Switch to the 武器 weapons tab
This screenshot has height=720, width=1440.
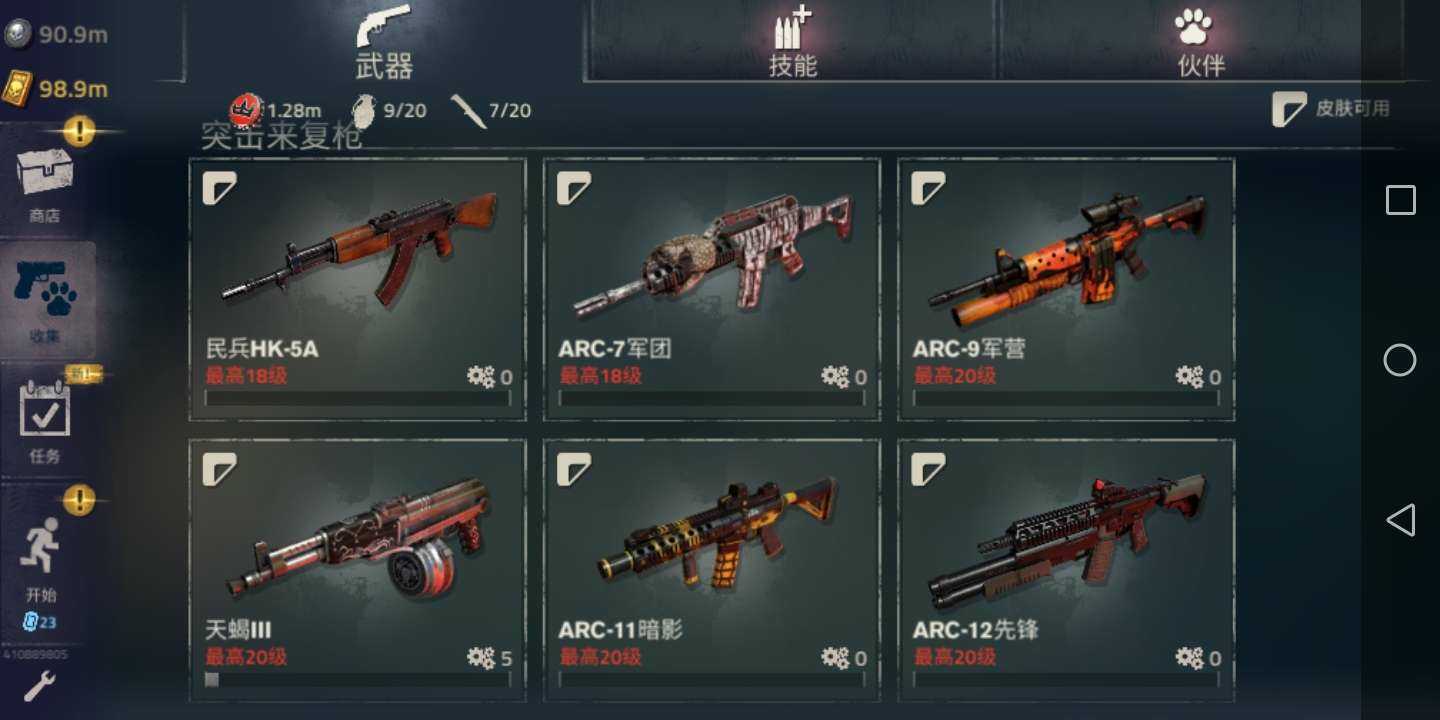click(384, 42)
